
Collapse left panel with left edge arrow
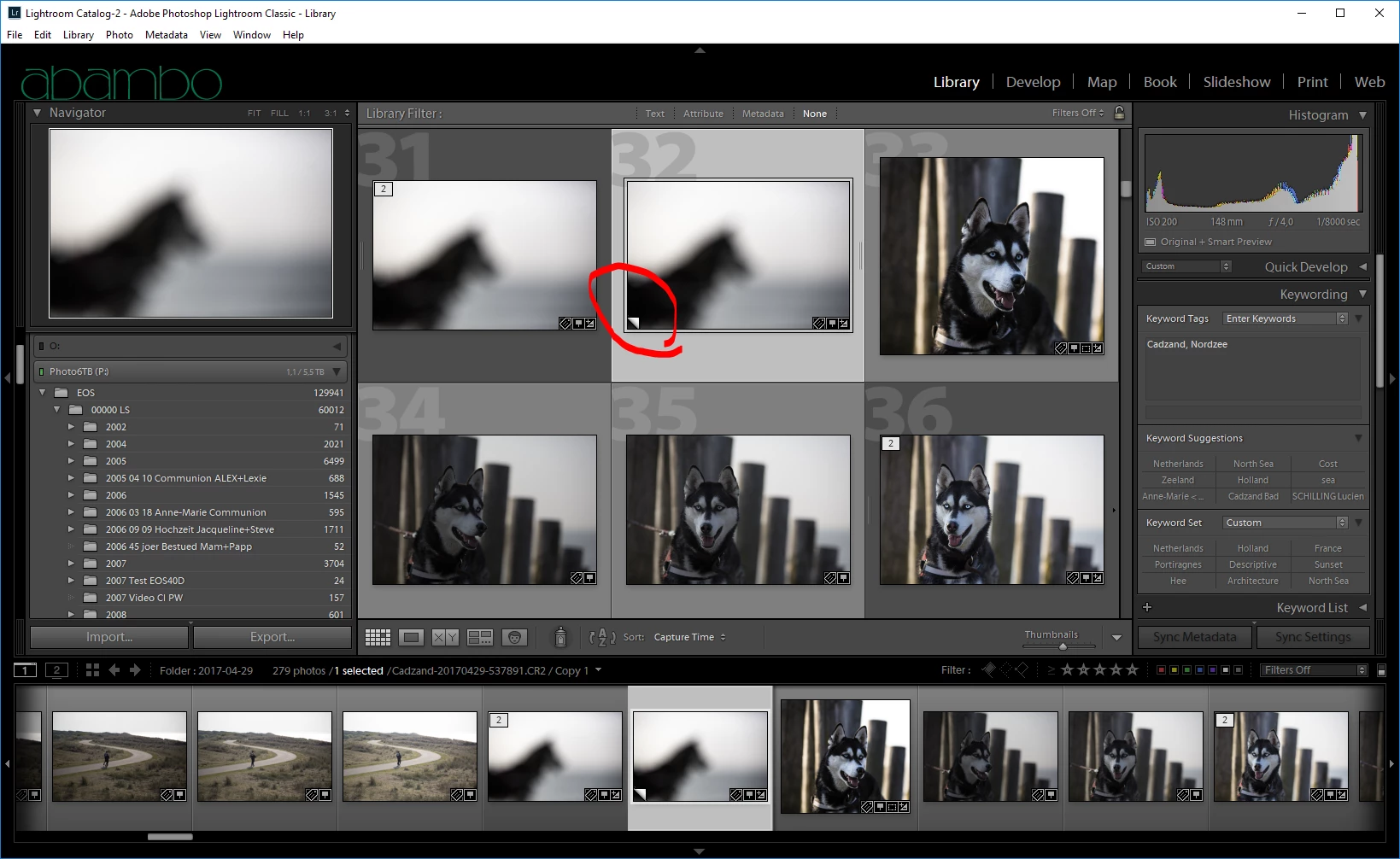7,378
